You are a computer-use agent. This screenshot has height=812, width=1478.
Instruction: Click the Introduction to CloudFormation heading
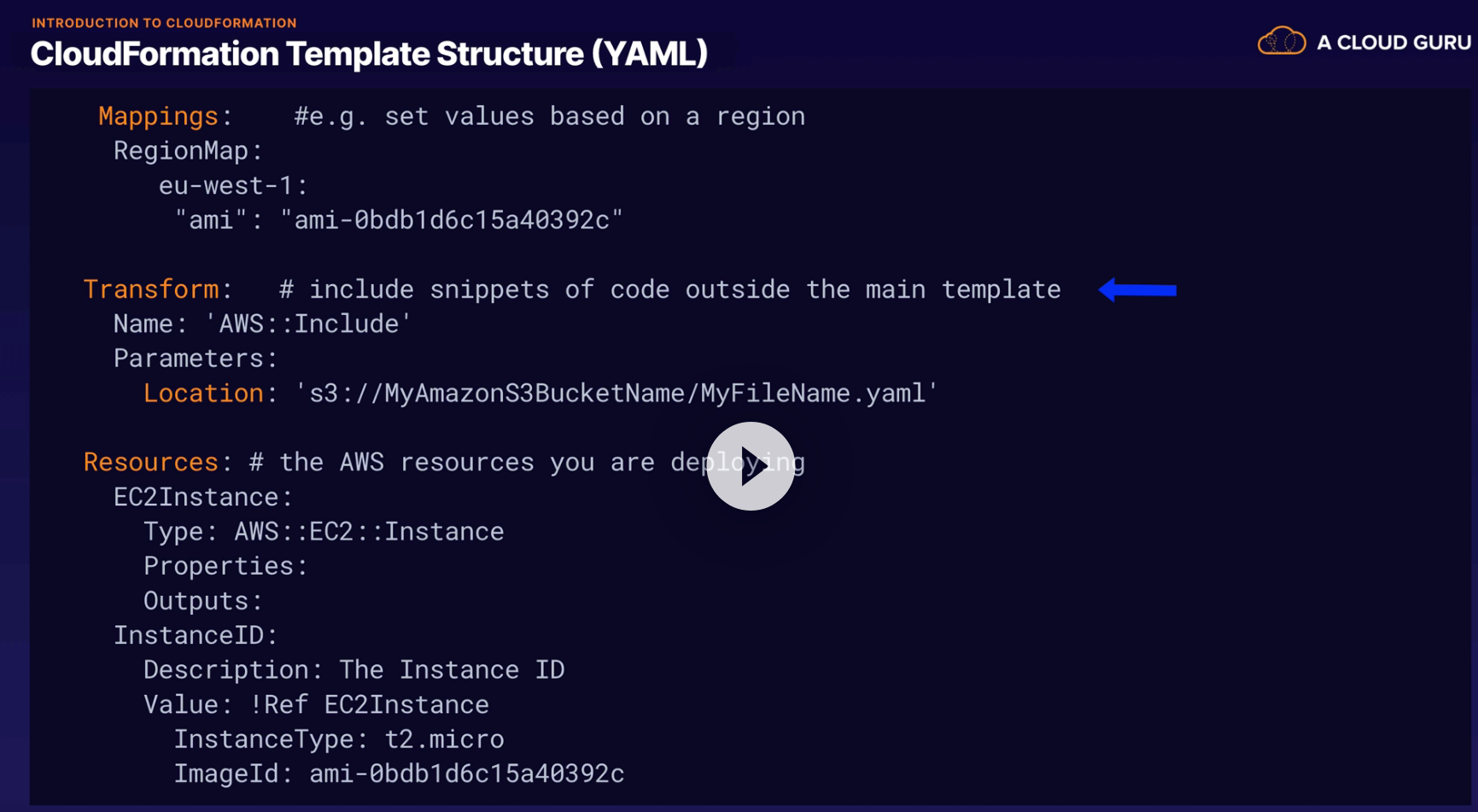164,23
